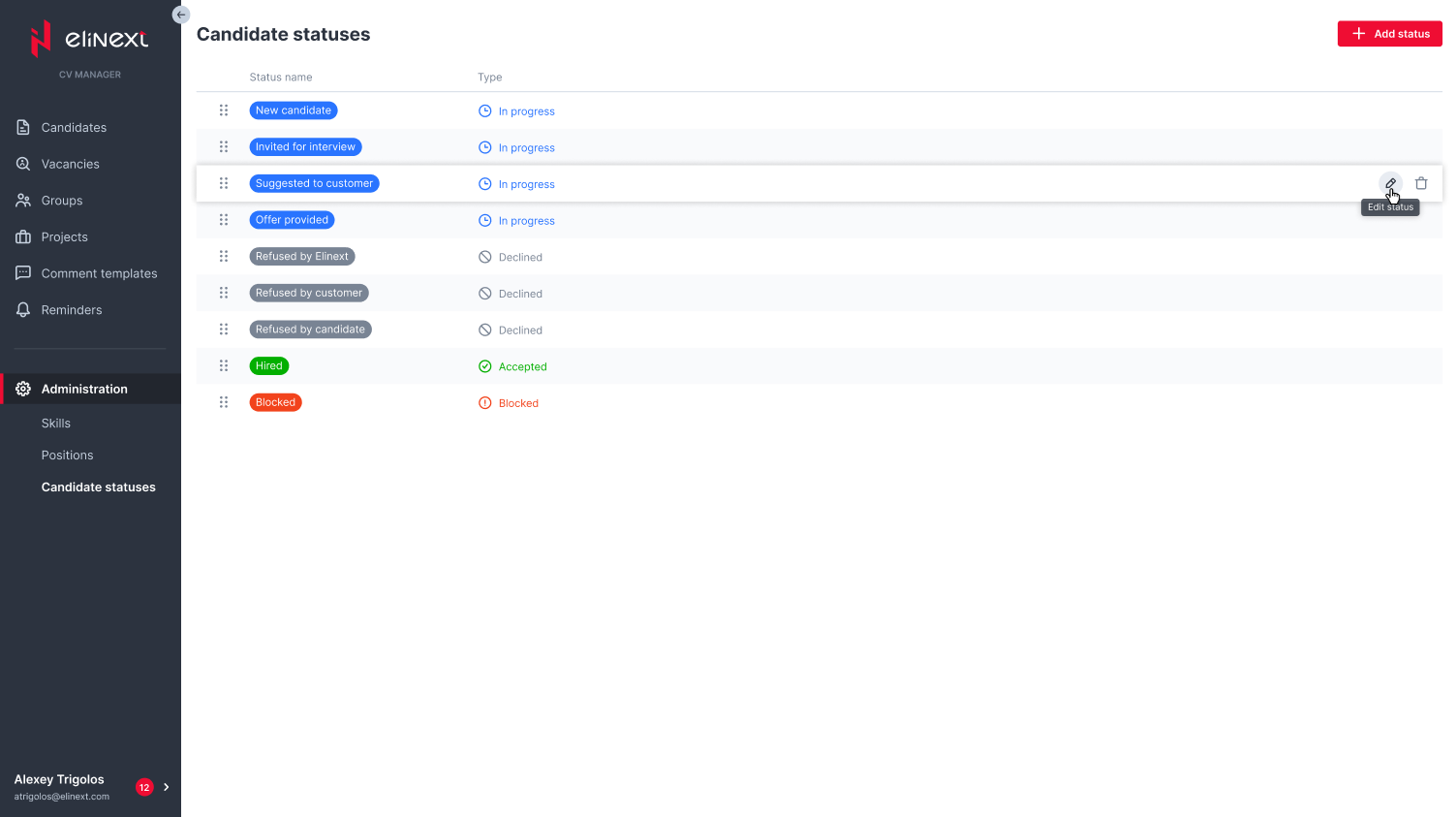Click the drag handle of Hired row

[224, 366]
